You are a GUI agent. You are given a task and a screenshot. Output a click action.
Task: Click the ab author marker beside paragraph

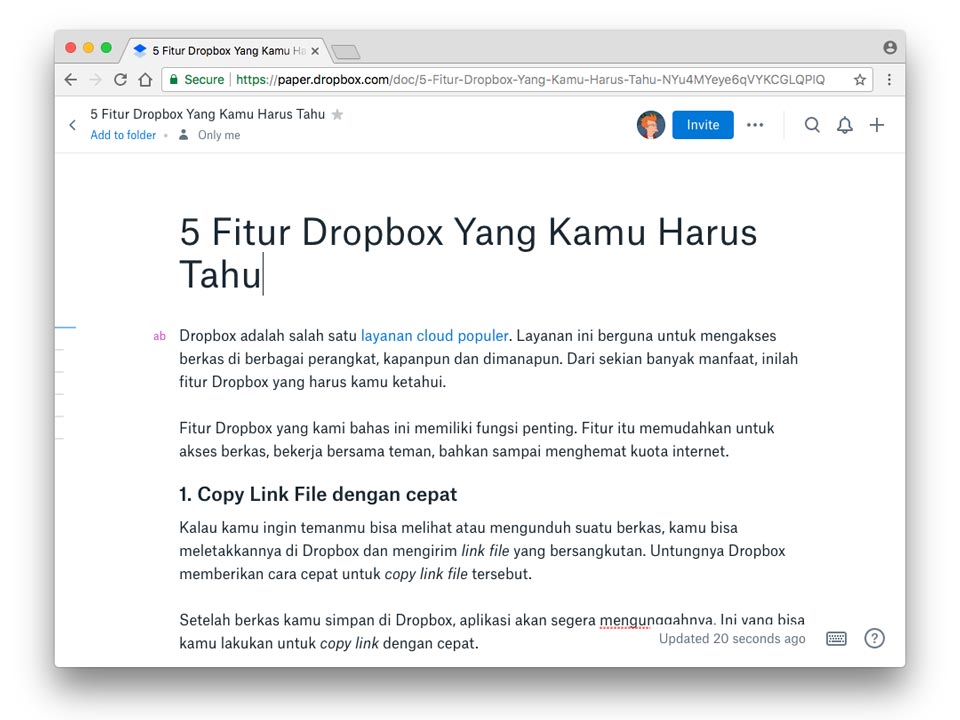pos(159,336)
